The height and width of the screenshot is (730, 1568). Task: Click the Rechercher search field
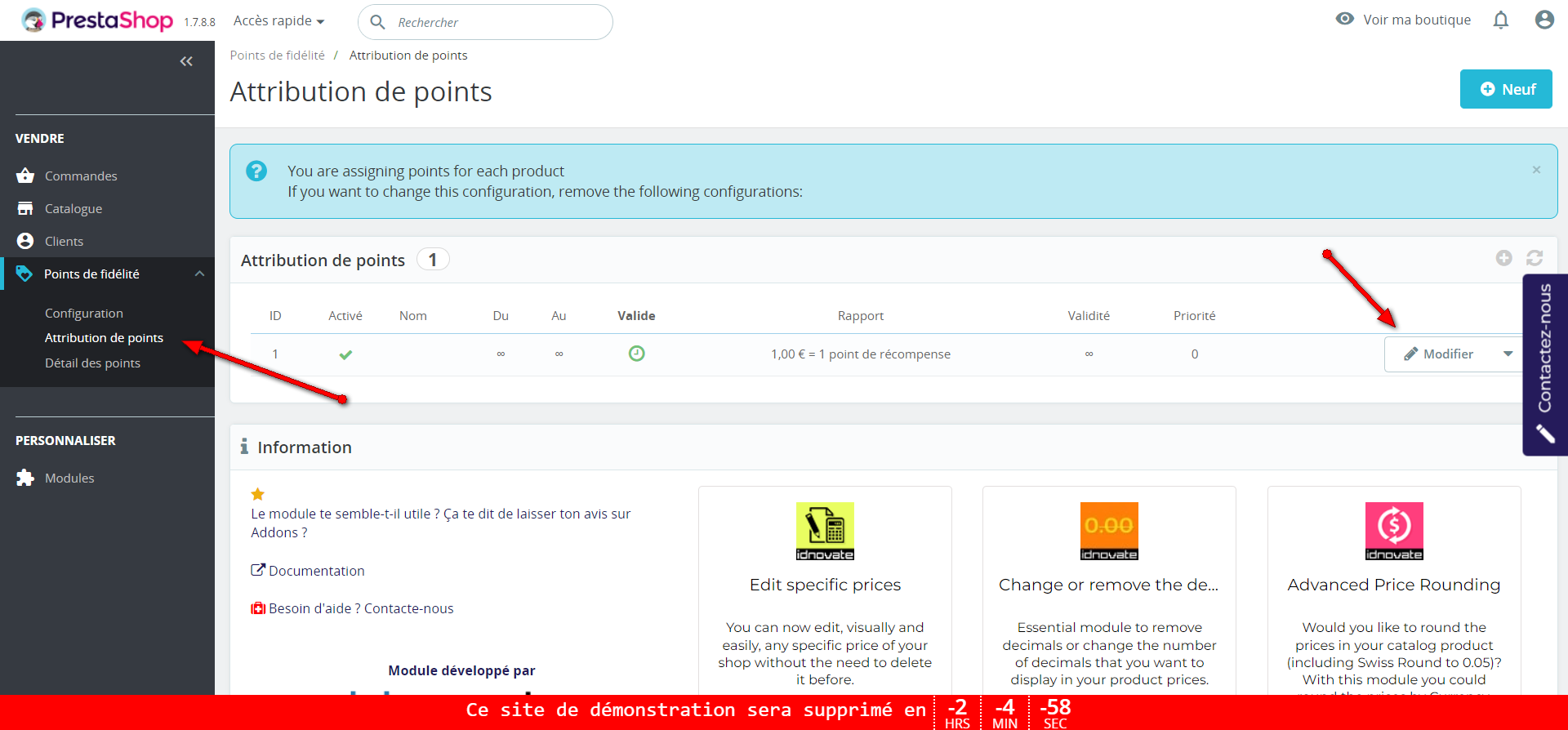pyautogui.click(x=485, y=22)
